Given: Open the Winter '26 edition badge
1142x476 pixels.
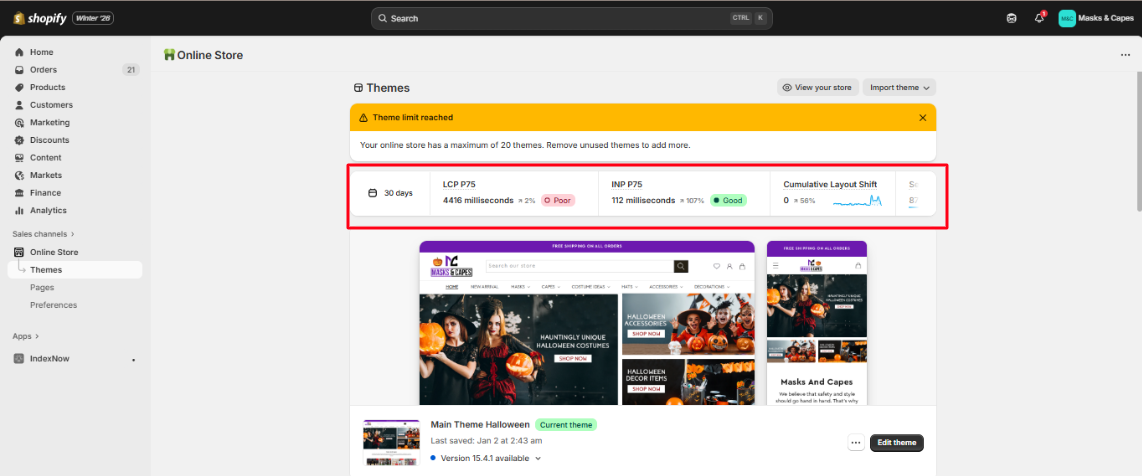Looking at the screenshot, I should click(92, 18).
